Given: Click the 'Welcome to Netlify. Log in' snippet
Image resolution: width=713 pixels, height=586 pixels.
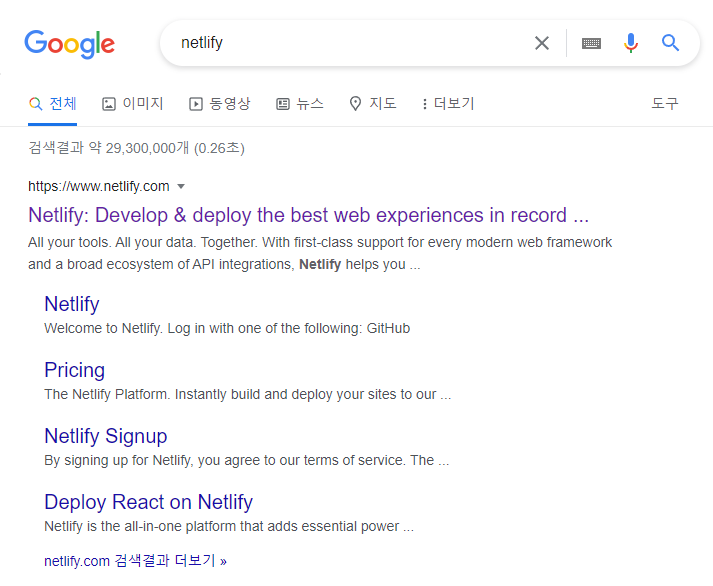Looking at the screenshot, I should [x=227, y=328].
